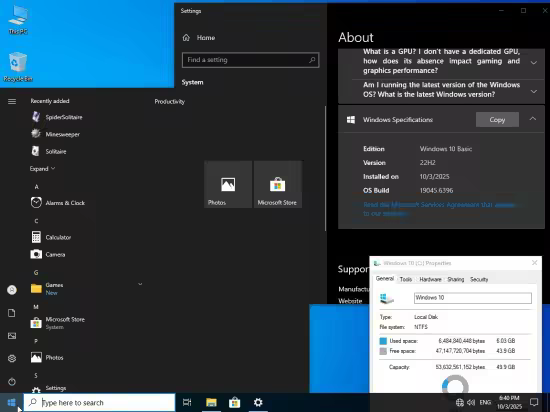Click letter C header in app list
The height and width of the screenshot is (412, 550).
pos(36,221)
